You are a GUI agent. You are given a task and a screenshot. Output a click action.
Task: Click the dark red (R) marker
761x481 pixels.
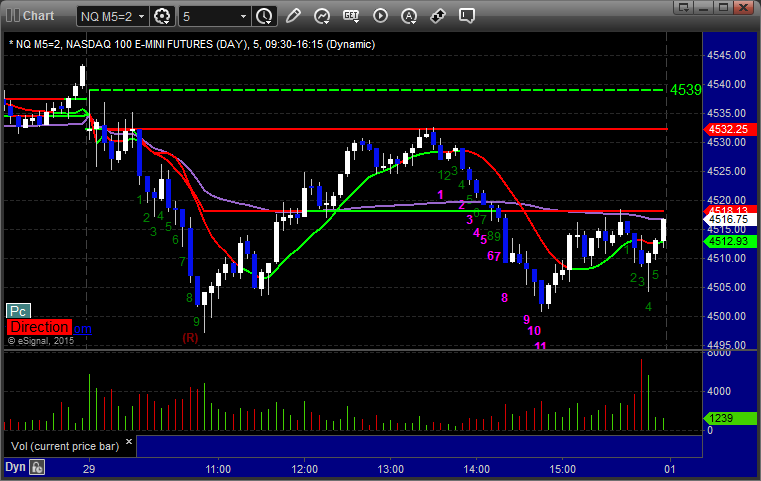click(x=190, y=337)
